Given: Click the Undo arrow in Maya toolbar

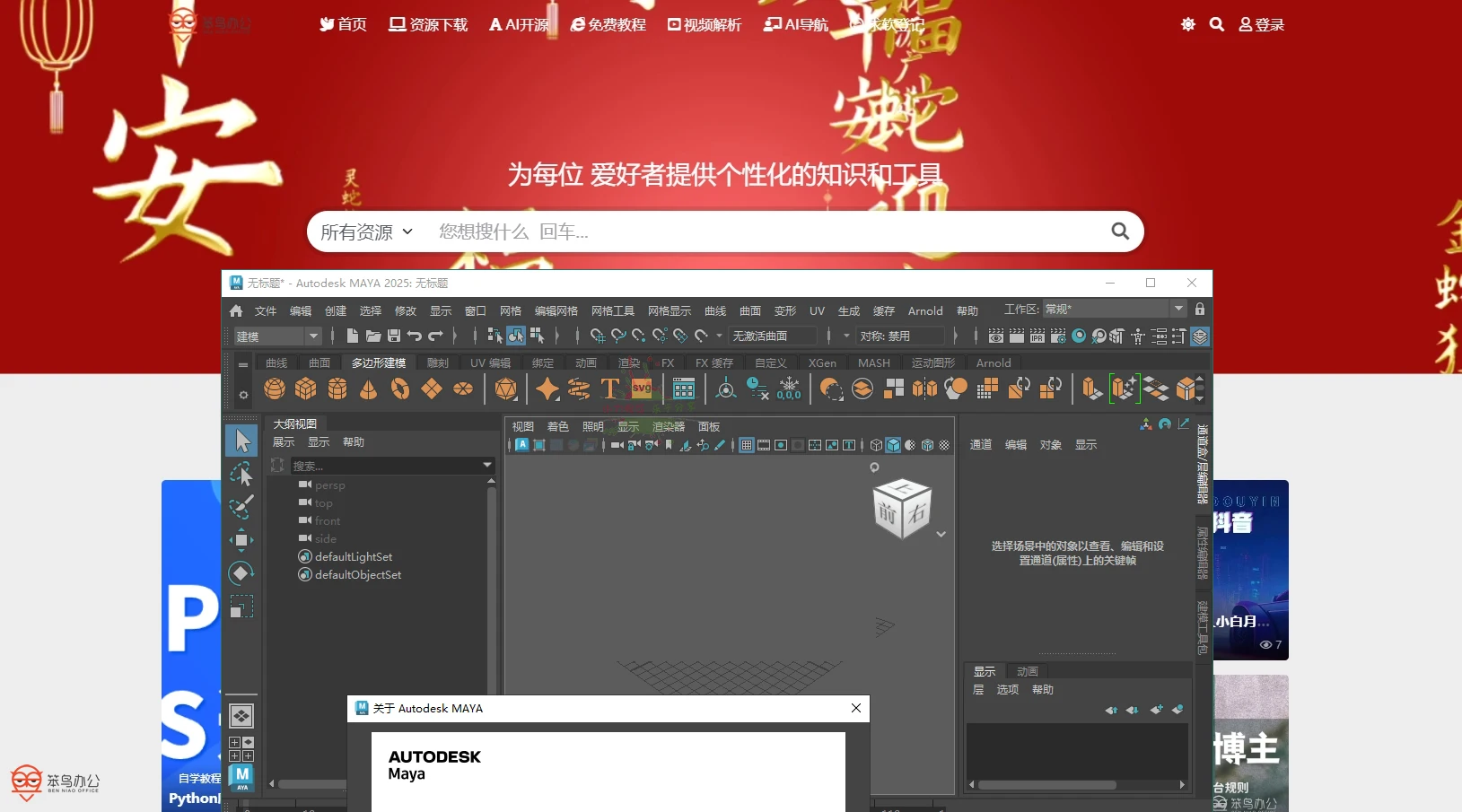Looking at the screenshot, I should pyautogui.click(x=415, y=336).
